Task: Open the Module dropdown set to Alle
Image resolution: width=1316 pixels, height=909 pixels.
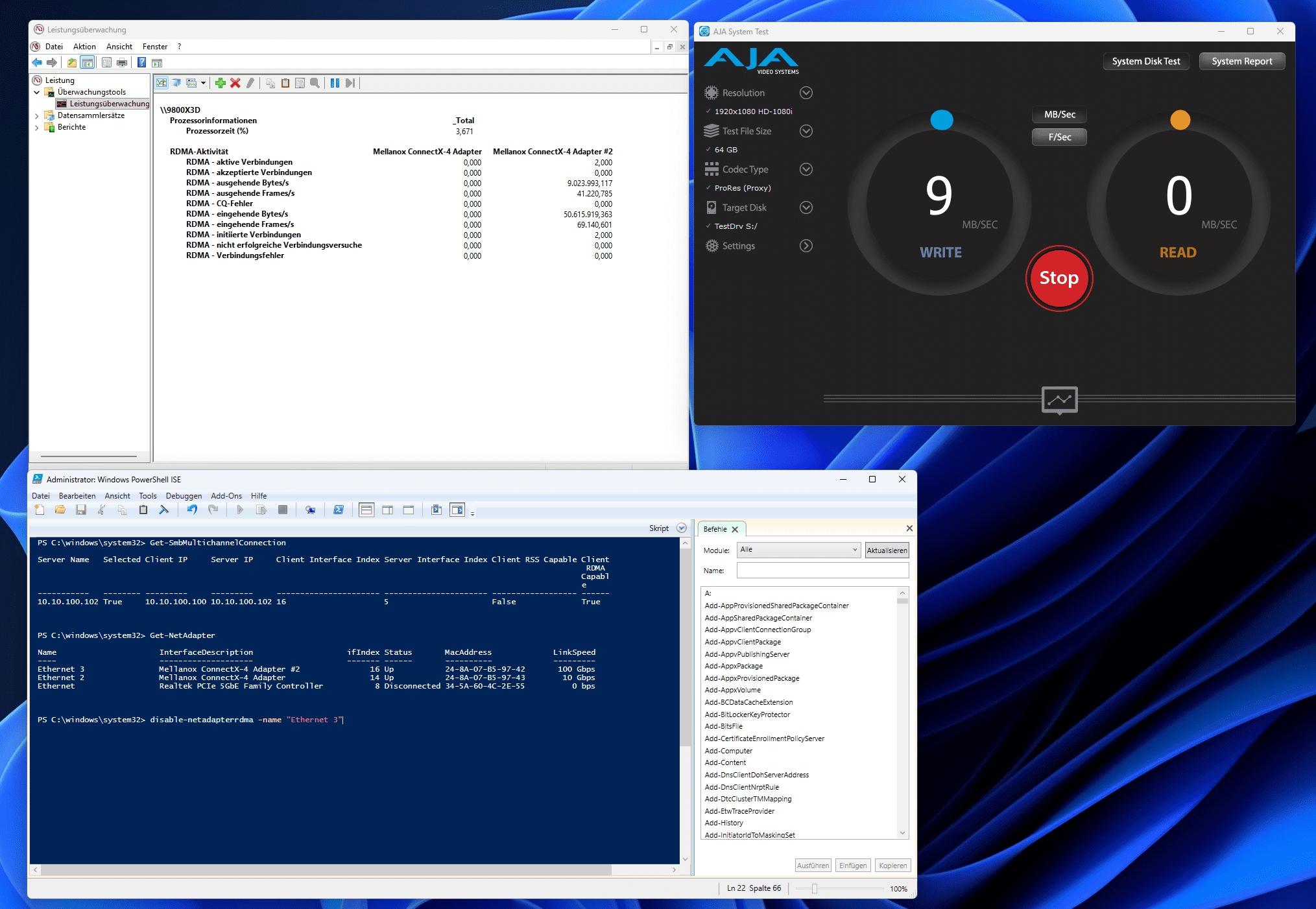Action: [799, 550]
